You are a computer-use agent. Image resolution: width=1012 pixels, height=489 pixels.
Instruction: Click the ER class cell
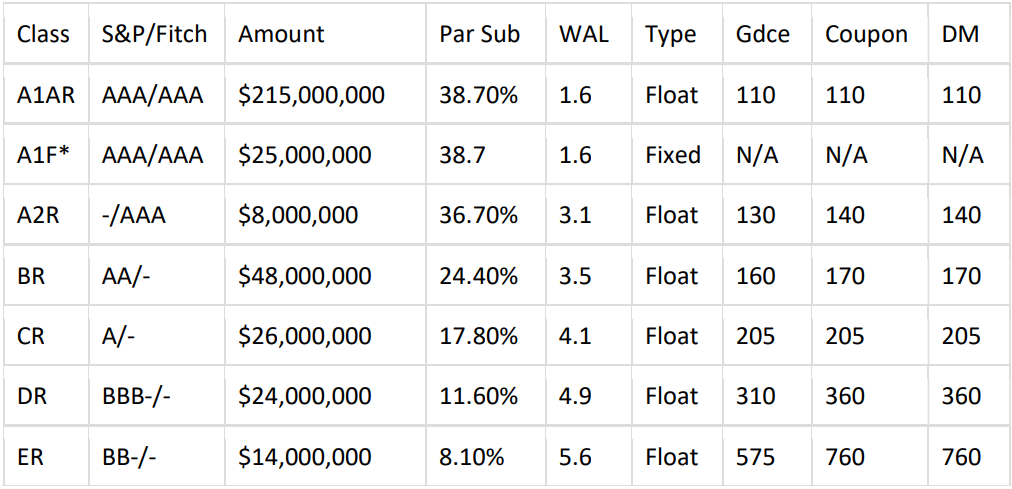pos(31,457)
